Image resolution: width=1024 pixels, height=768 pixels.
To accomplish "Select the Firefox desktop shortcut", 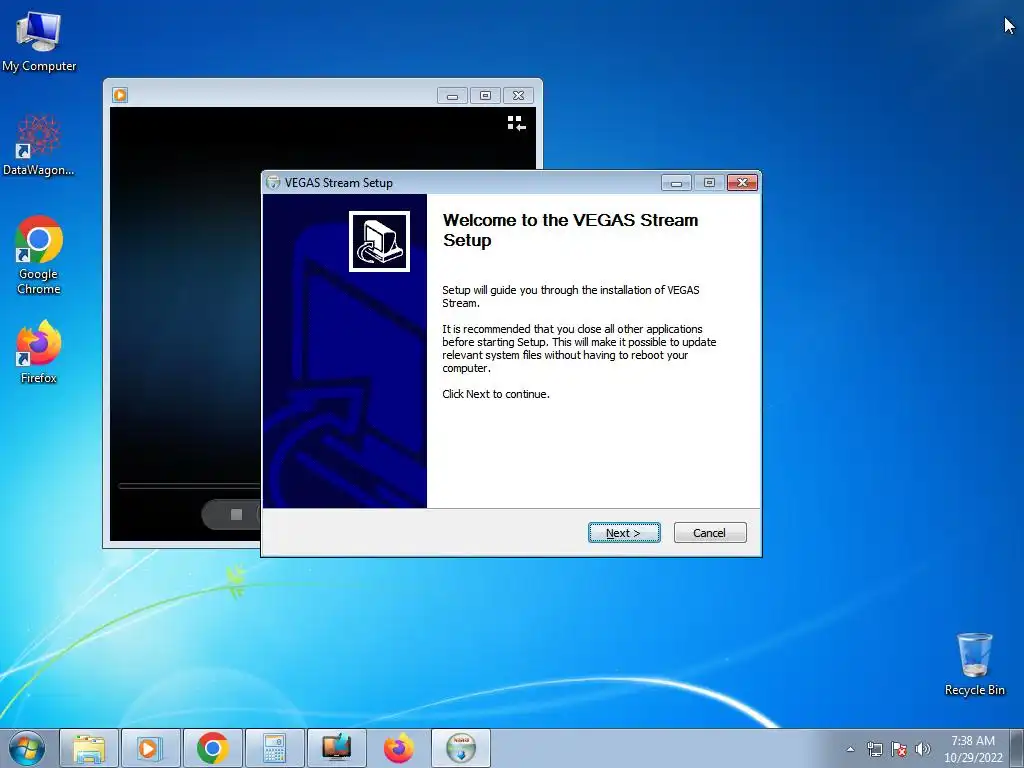I will [39, 352].
